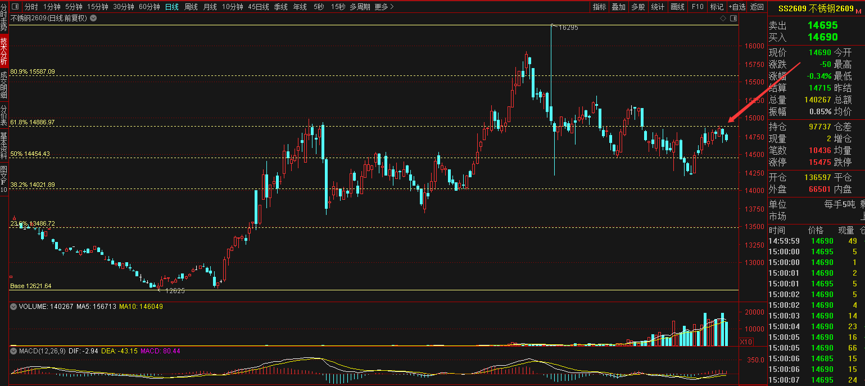Switch to 年线 yearly chart

coord(300,7)
